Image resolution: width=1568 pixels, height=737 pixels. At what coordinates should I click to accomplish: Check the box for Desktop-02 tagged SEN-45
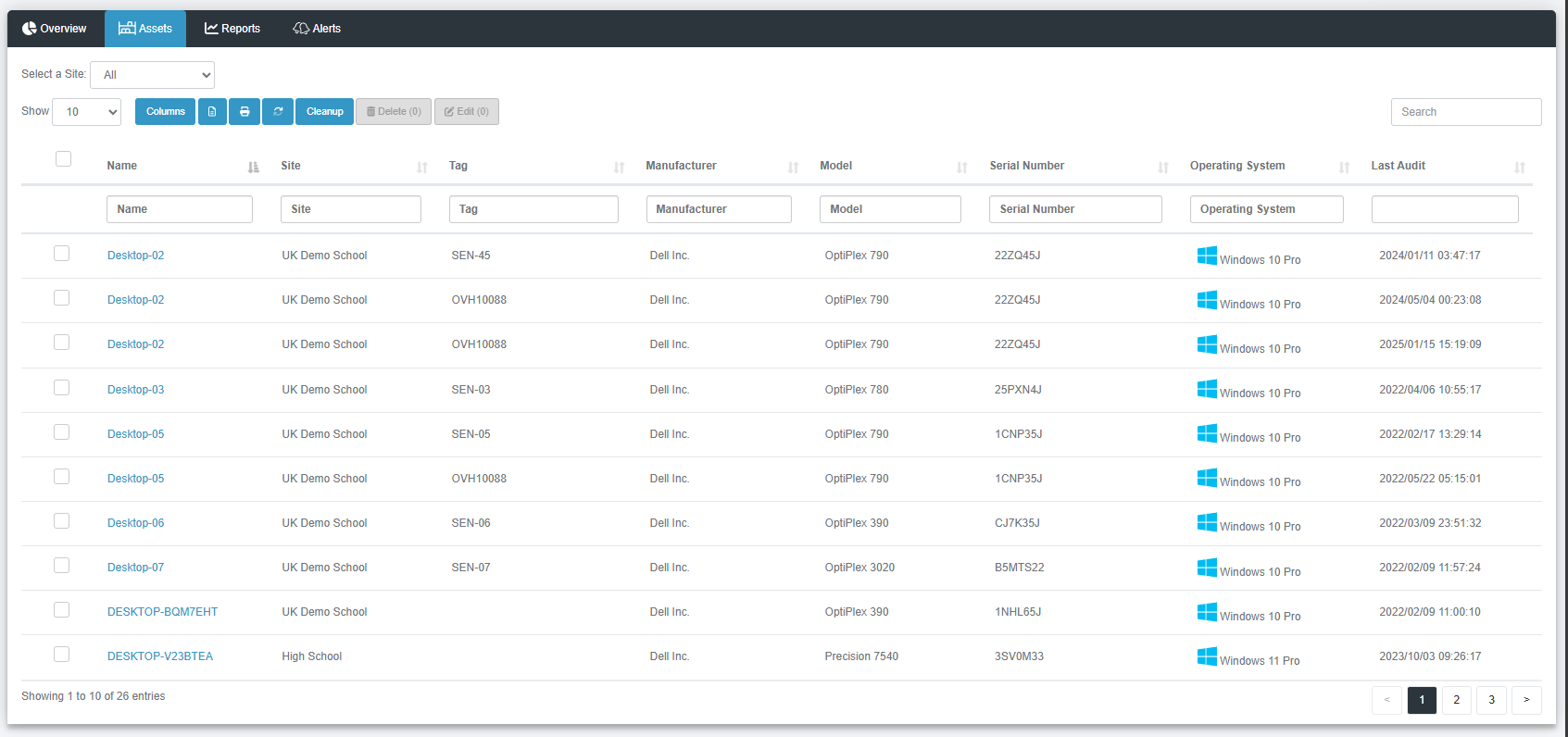click(62, 254)
